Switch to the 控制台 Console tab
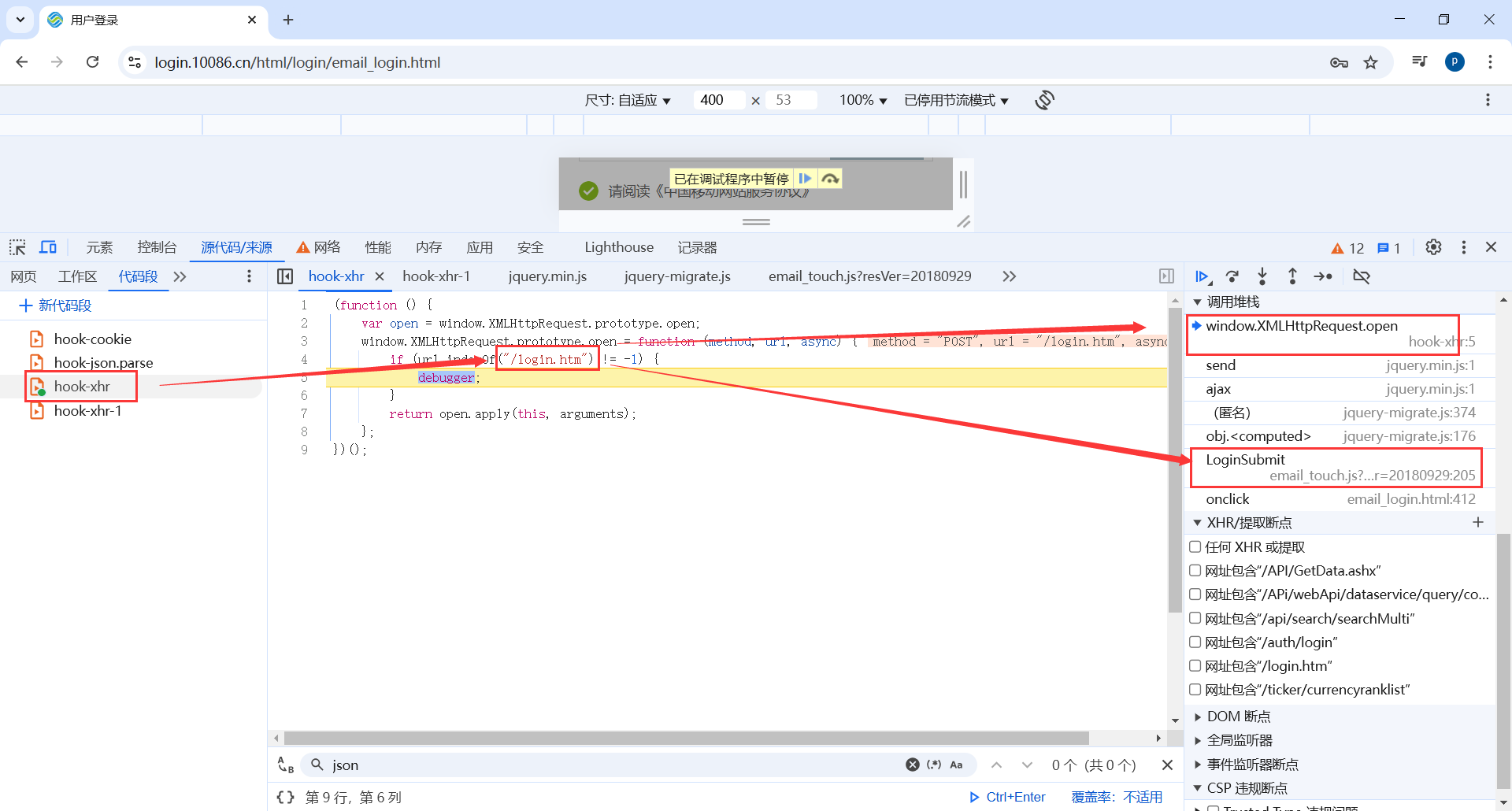 (x=157, y=247)
